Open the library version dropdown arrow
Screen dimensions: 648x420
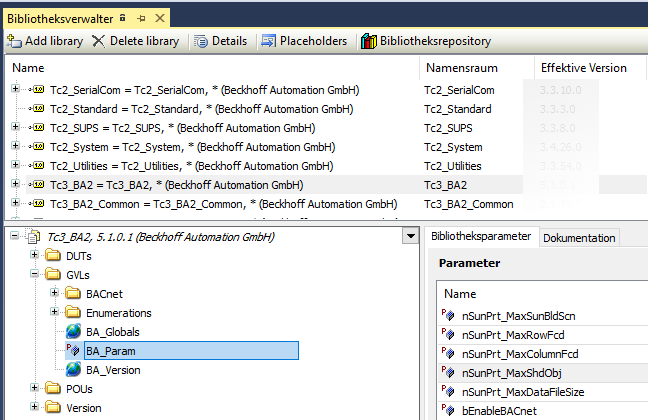[411, 236]
